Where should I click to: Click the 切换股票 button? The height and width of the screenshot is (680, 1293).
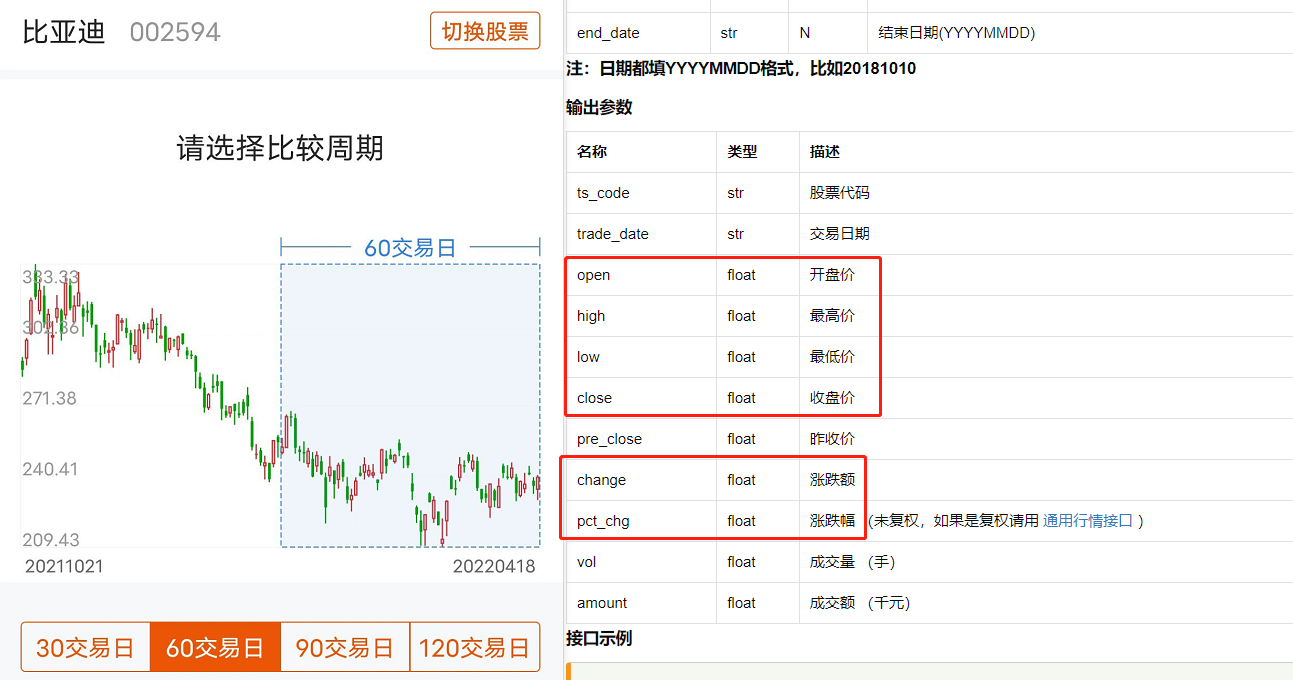tap(484, 30)
